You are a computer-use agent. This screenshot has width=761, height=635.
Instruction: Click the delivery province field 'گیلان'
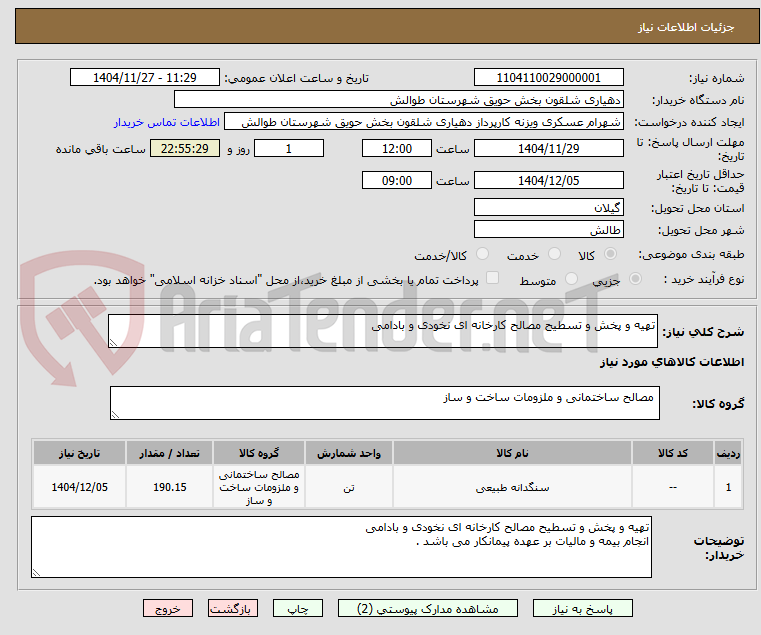tap(548, 208)
